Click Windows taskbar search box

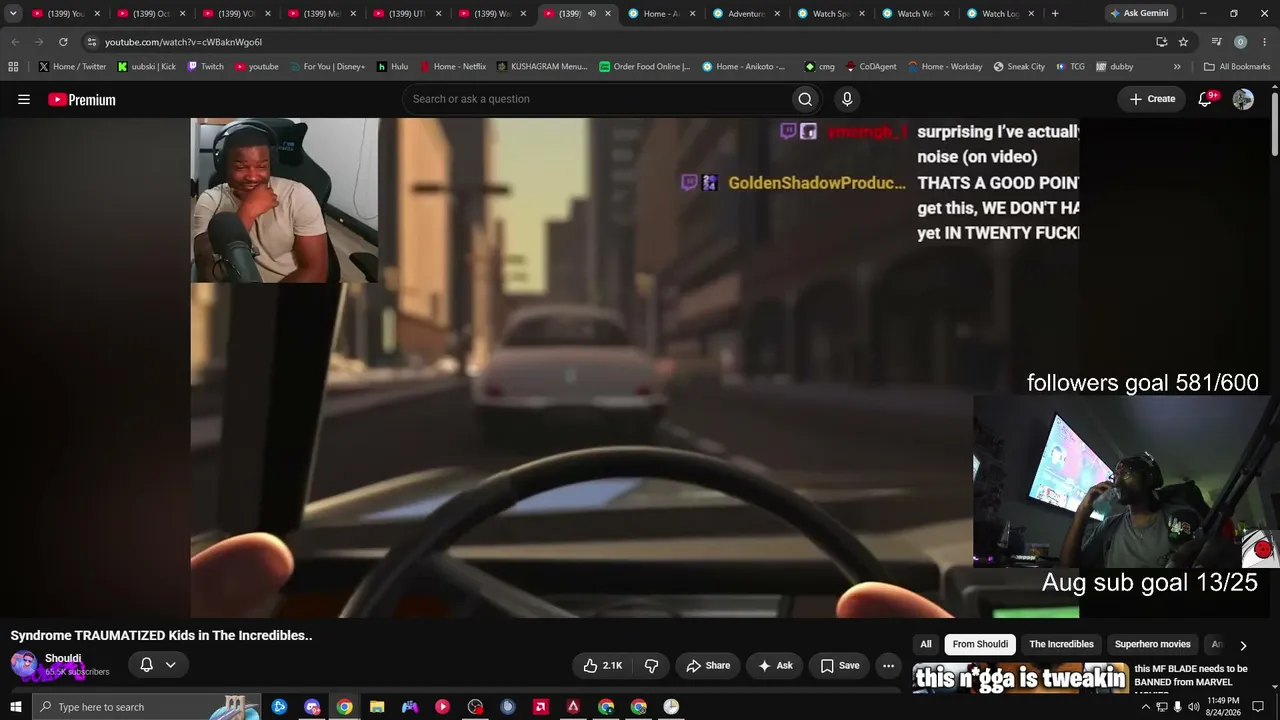pos(147,707)
